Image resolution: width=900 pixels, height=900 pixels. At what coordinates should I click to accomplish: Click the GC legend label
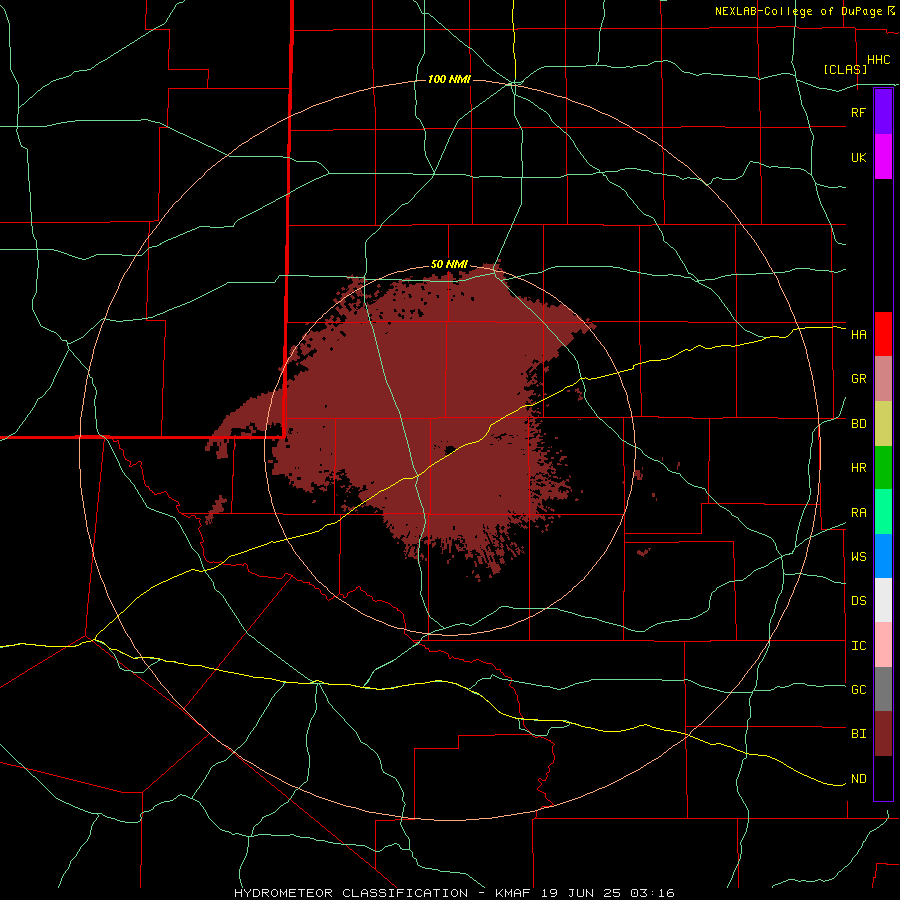pyautogui.click(x=858, y=690)
